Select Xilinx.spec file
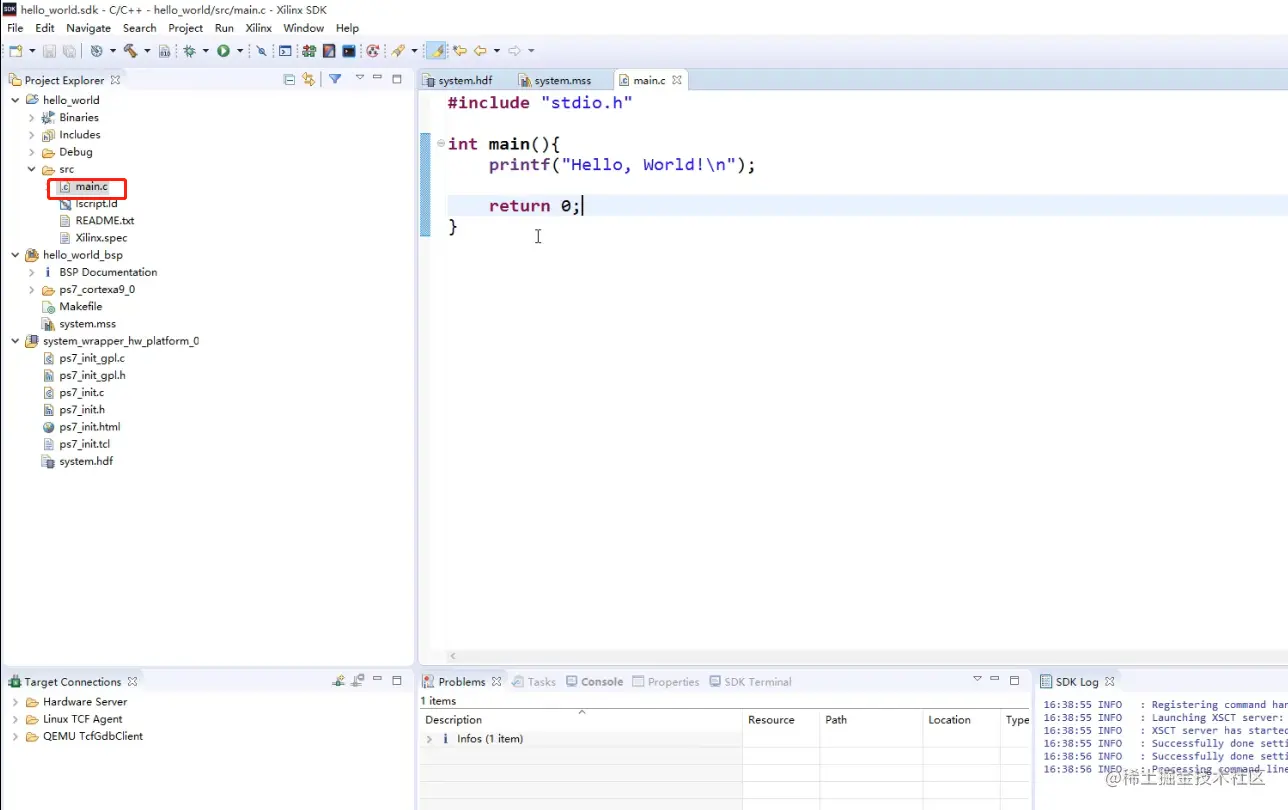The height and width of the screenshot is (810, 1288). tap(101, 238)
